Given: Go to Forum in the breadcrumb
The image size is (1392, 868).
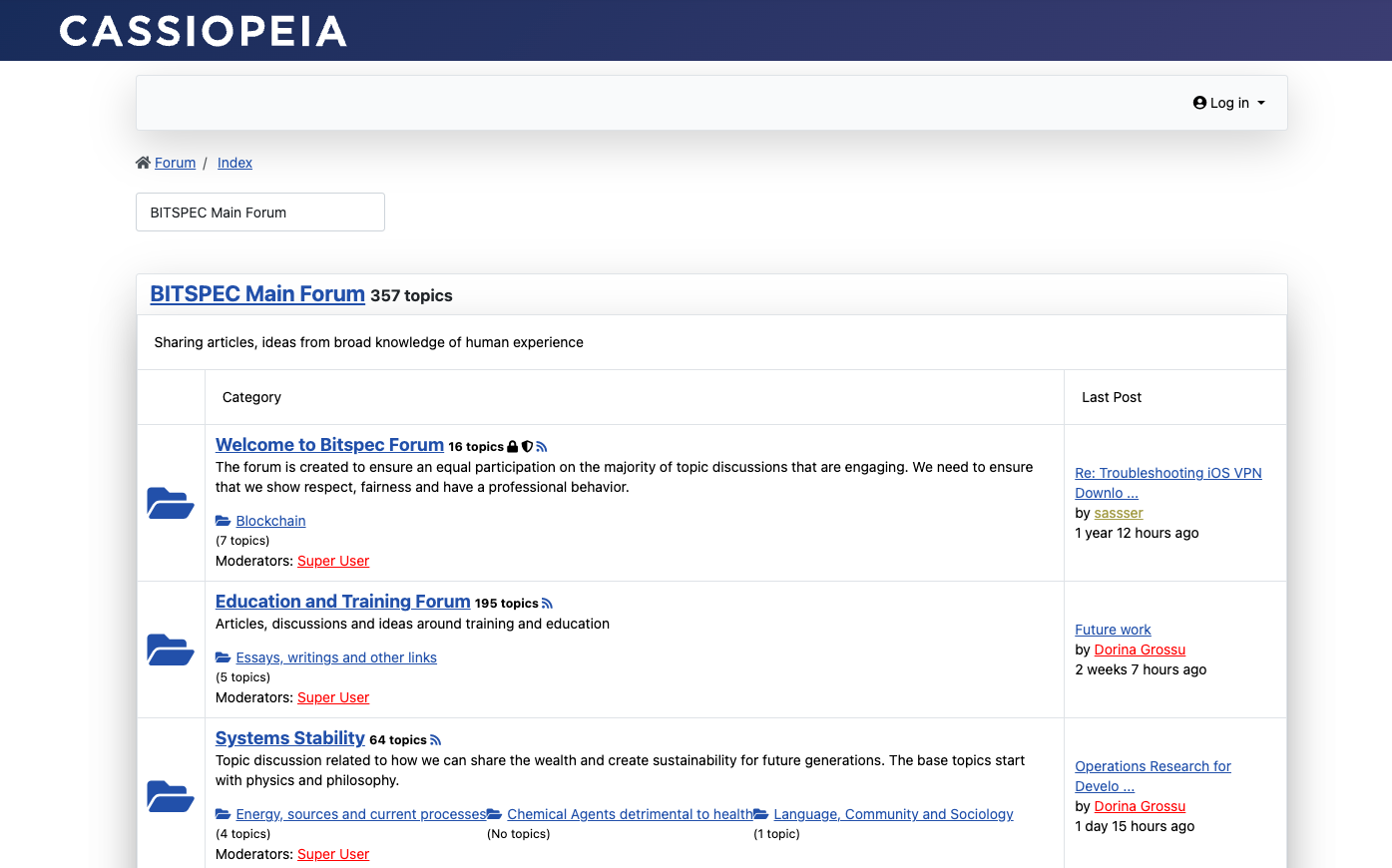Looking at the screenshot, I should click(175, 163).
